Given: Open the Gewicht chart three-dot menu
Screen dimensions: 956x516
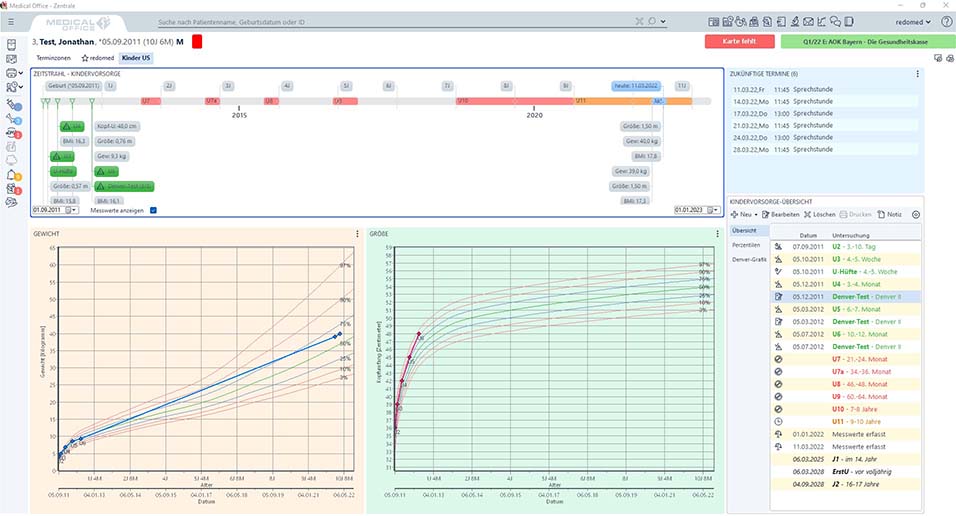Looking at the screenshot, I should point(357,234).
